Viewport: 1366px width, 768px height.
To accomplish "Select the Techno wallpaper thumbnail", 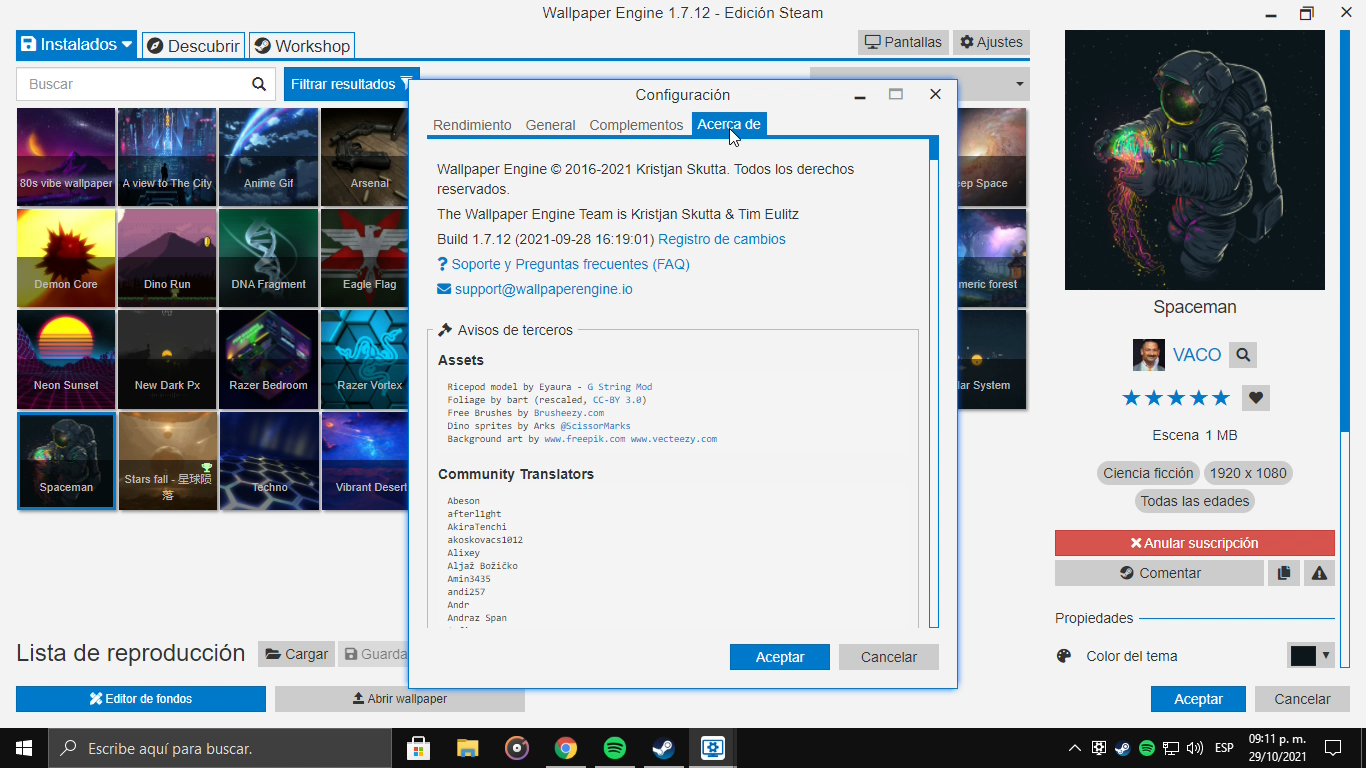I will pos(268,461).
